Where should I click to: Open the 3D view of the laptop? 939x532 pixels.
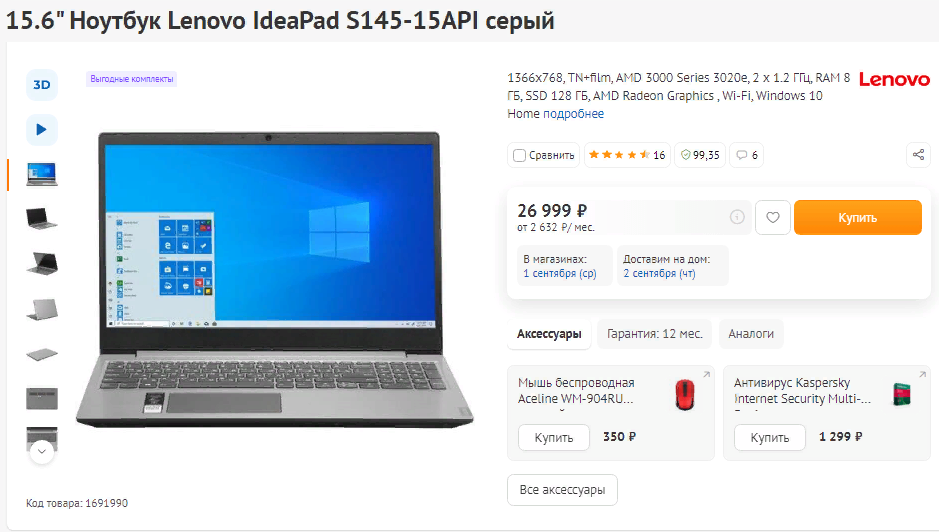click(41, 85)
